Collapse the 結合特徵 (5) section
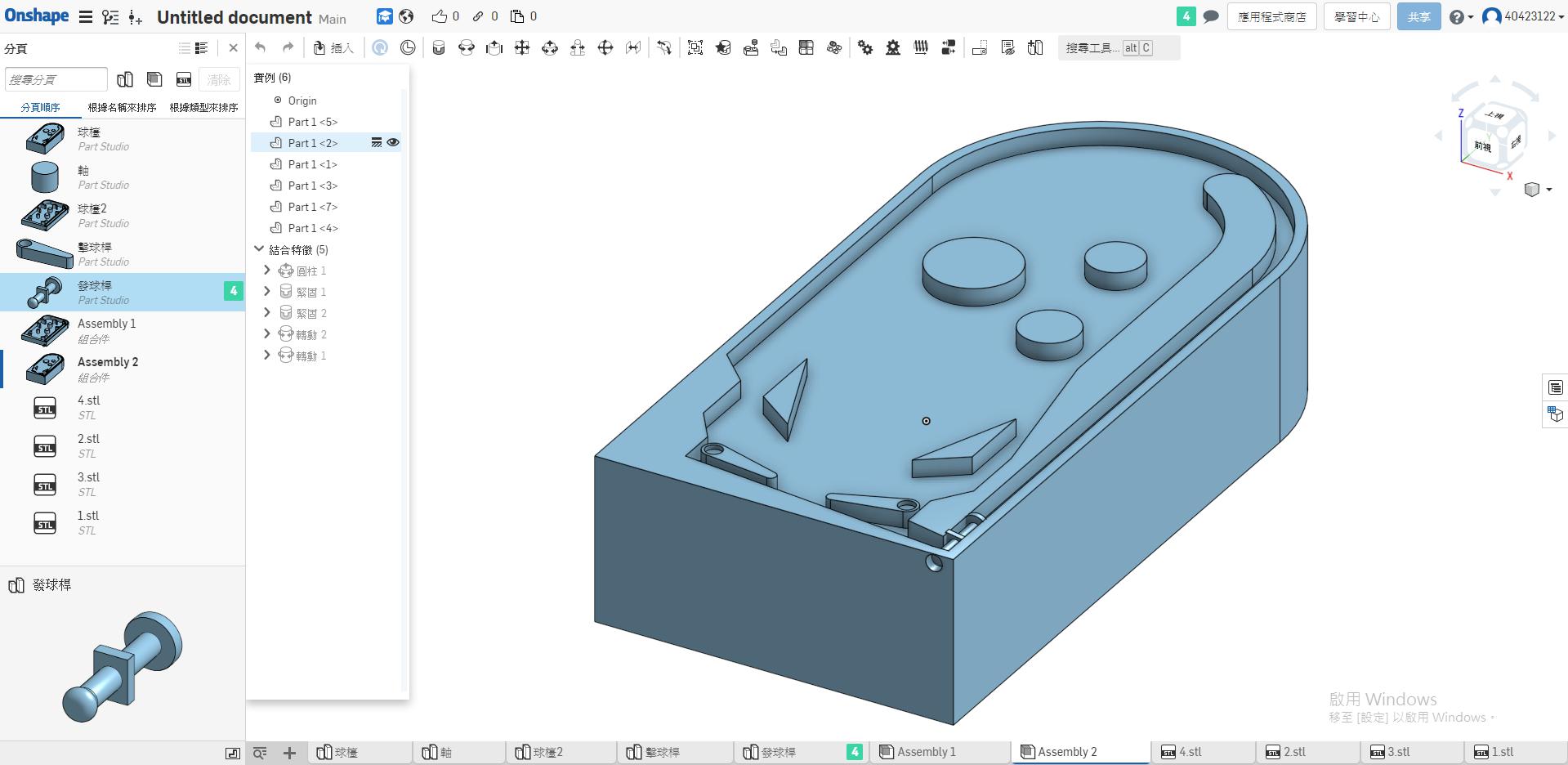Viewport: 1568px width, 765px height. coord(259,248)
